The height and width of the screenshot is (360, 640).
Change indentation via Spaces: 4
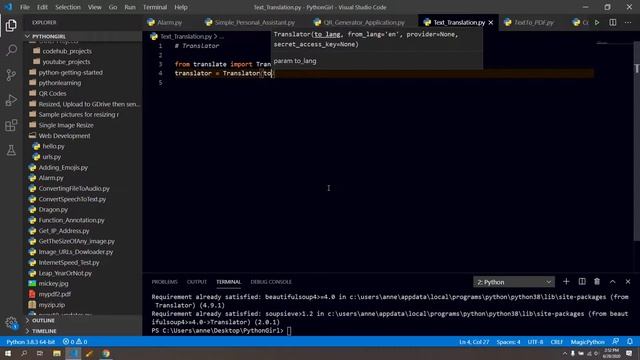508,342
